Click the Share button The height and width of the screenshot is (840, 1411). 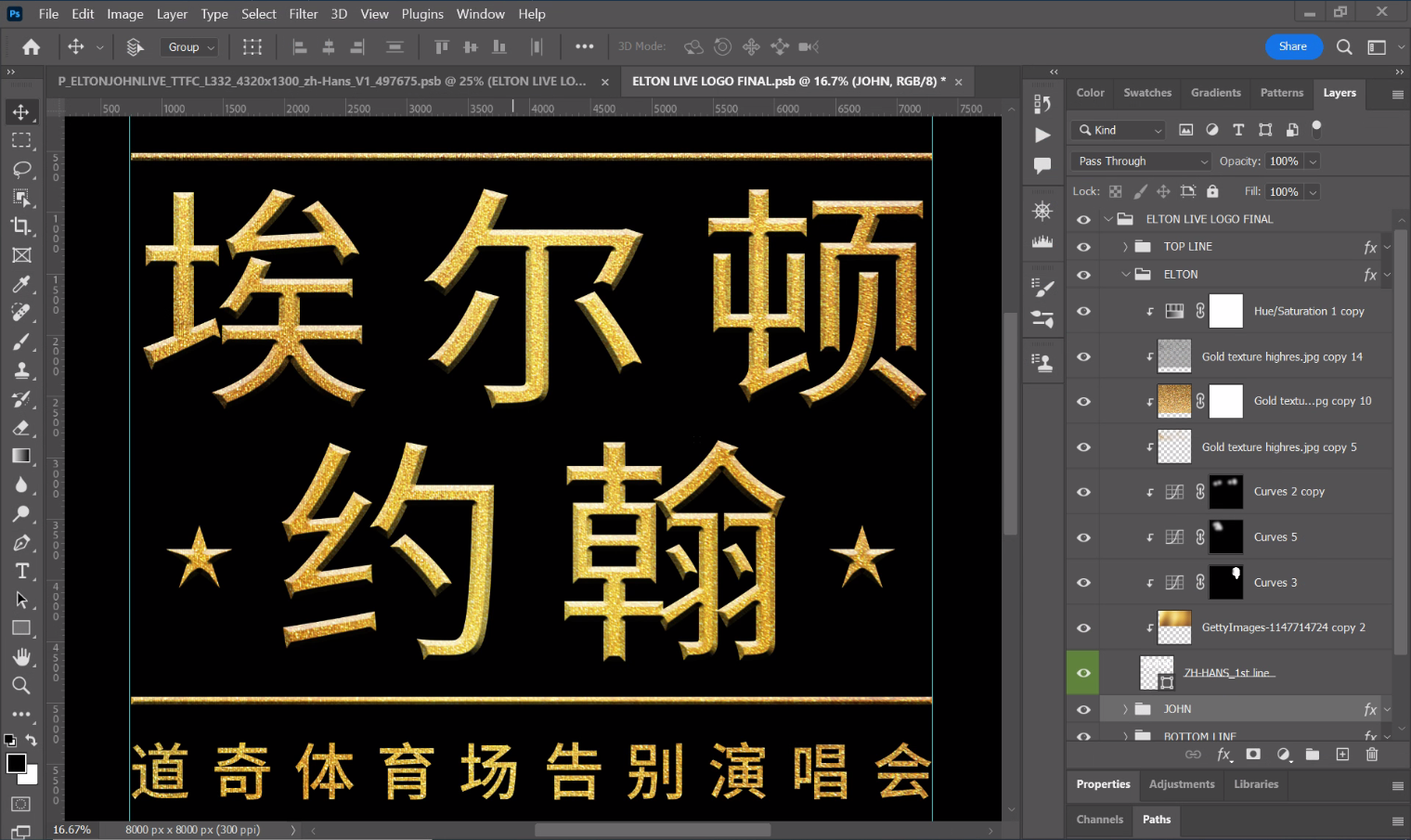click(x=1293, y=46)
